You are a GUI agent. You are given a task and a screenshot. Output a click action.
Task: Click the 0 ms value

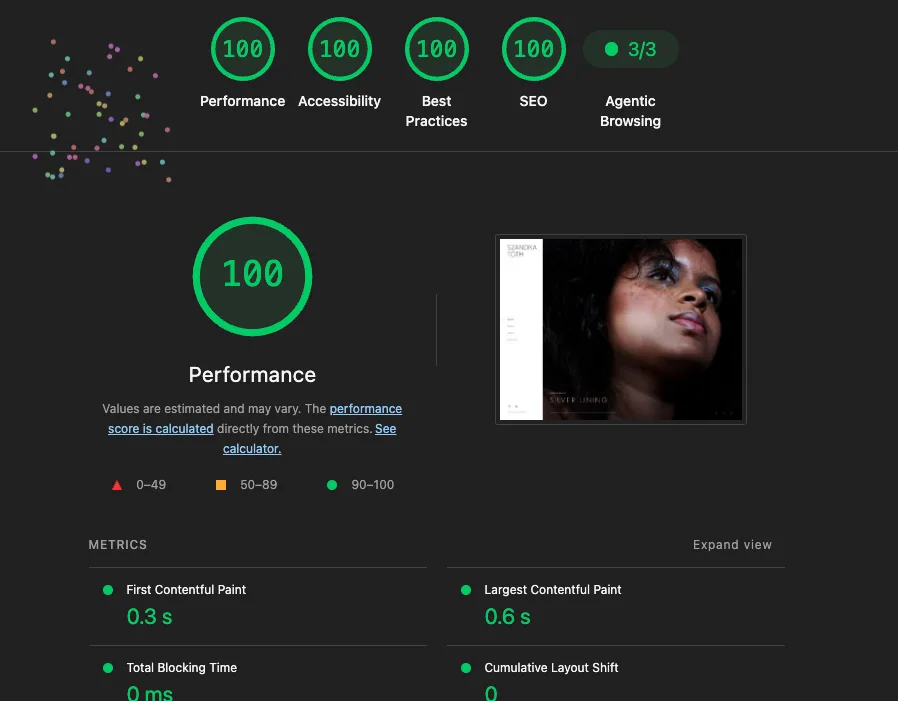149,693
